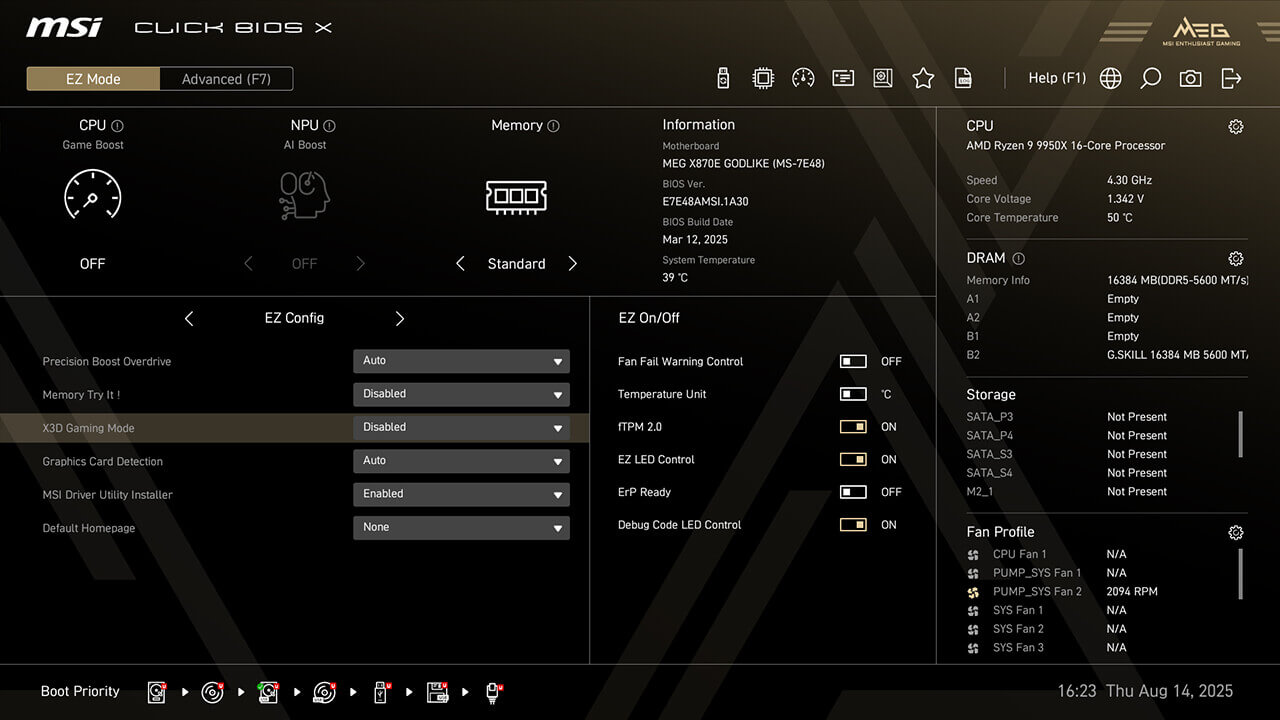Viewport: 1280px width, 720px height.
Task: Take a screenshot with the camera icon
Action: click(x=1190, y=78)
